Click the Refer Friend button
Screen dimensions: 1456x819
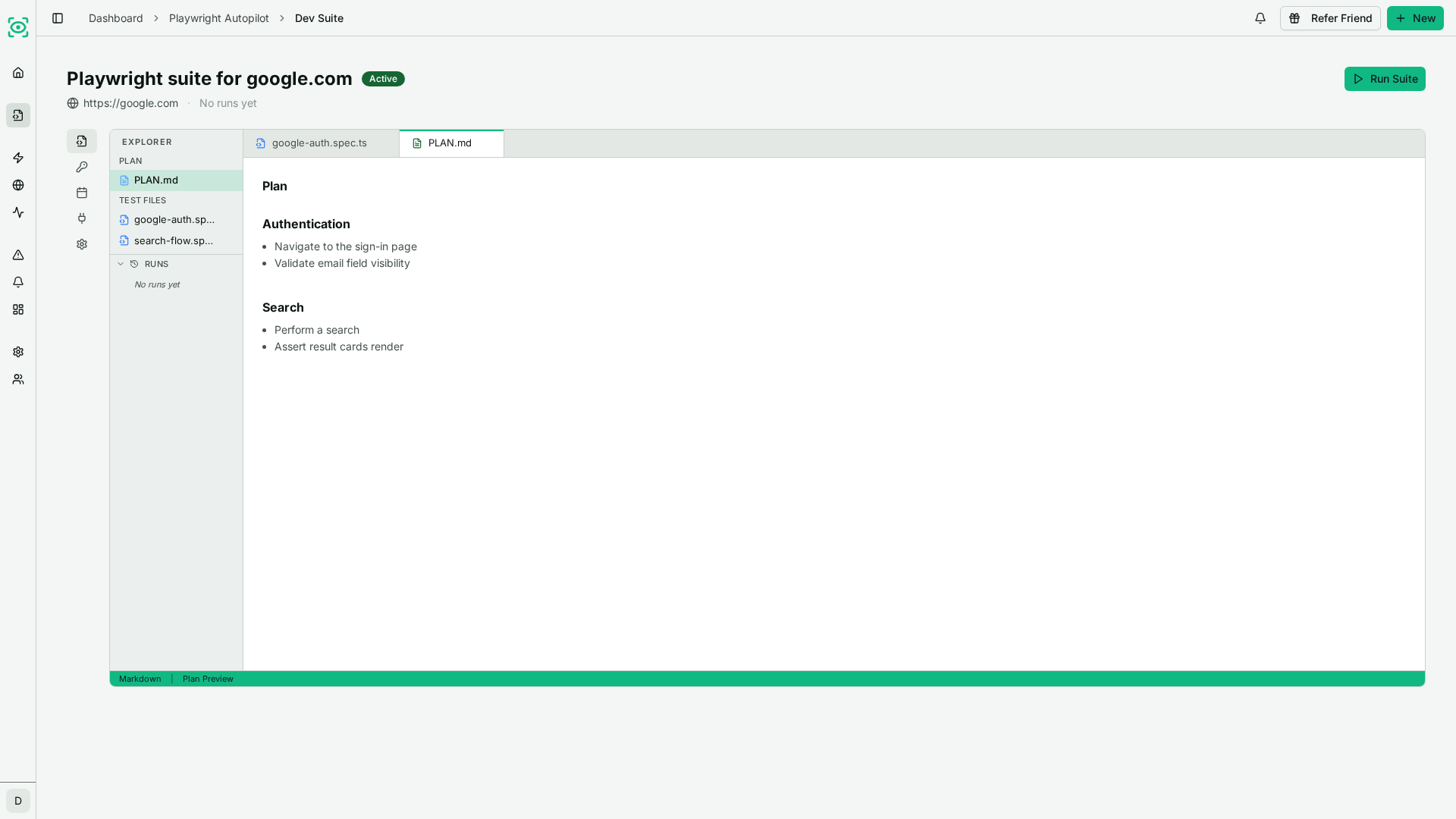tap(1330, 18)
